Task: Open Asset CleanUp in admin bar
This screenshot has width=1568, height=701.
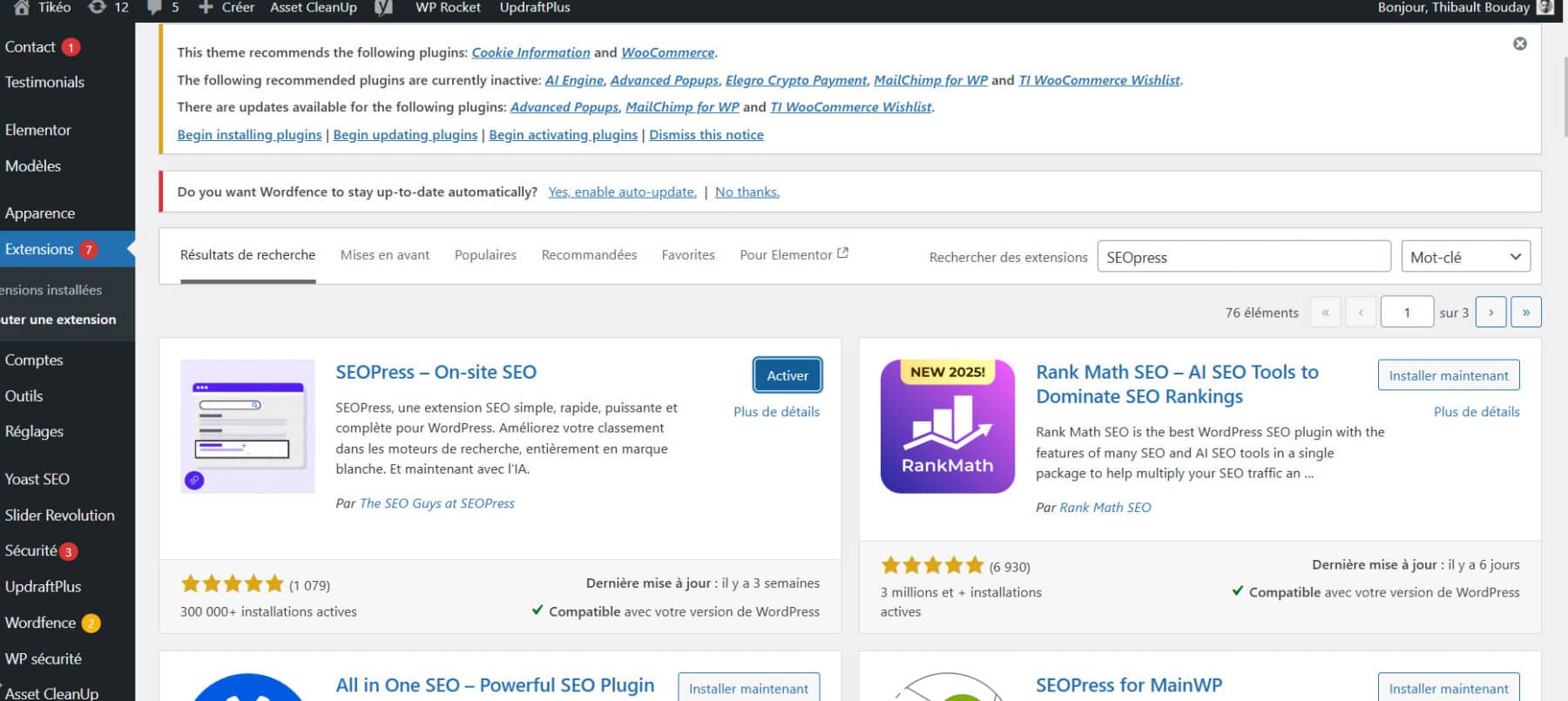Action: (x=314, y=8)
